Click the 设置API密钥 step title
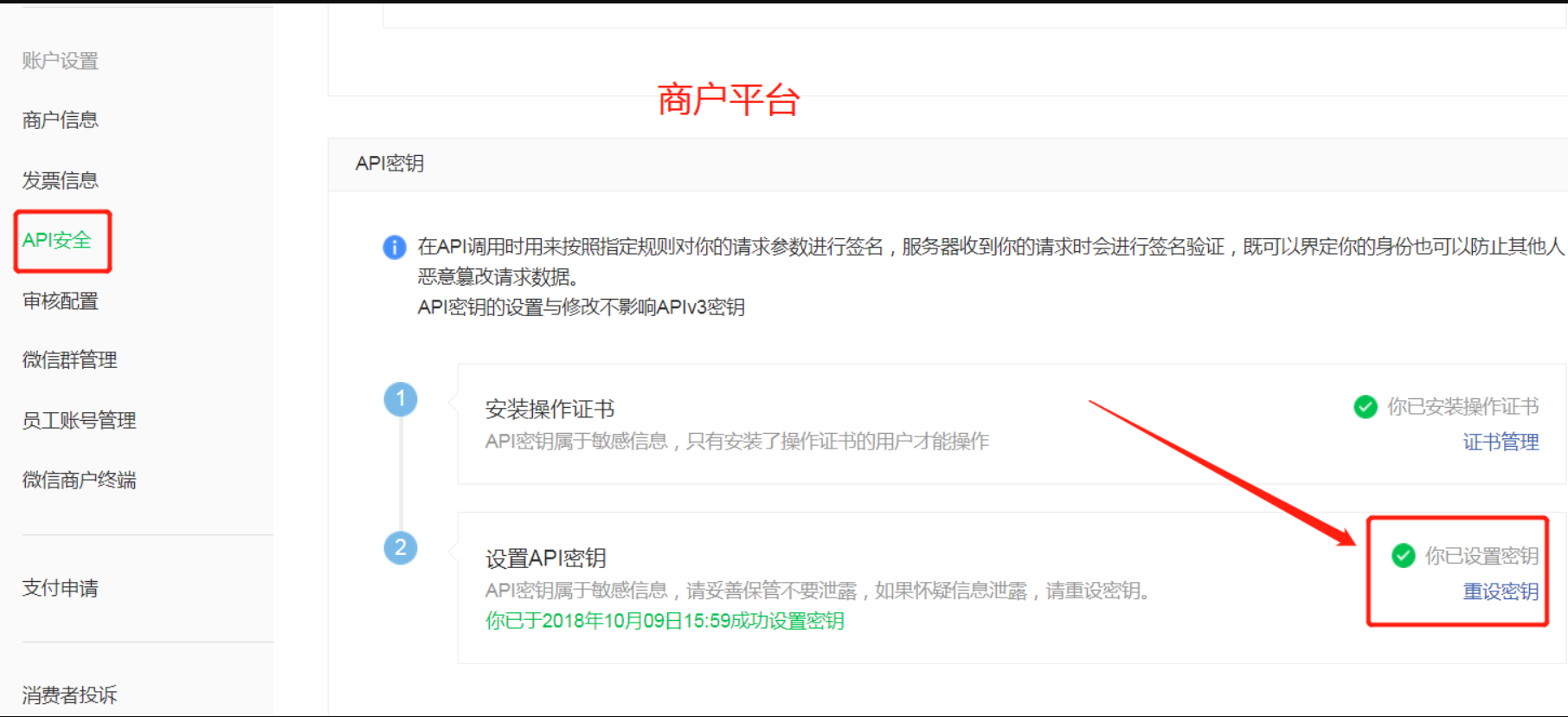 tap(546, 559)
